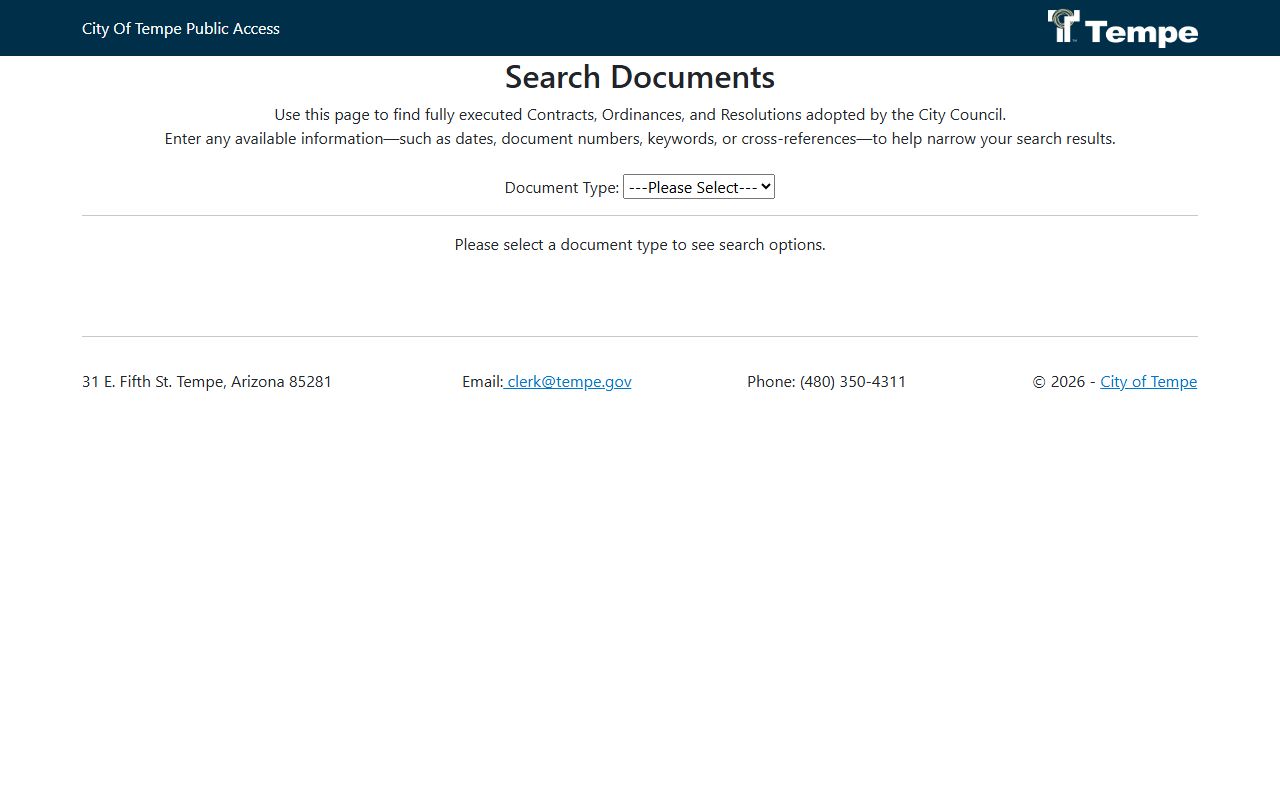Open the Document Type dropdown
Image resolution: width=1280 pixels, height=800 pixels.
[699, 187]
